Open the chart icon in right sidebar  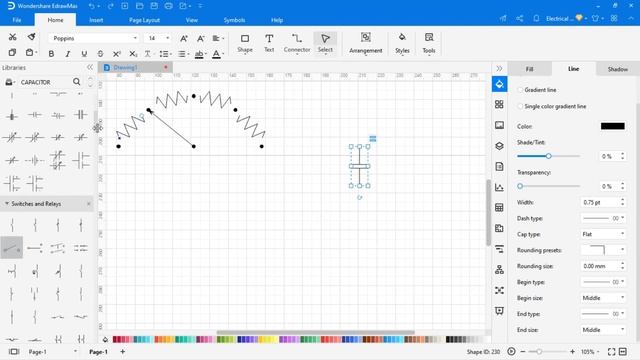pyautogui.click(x=499, y=187)
